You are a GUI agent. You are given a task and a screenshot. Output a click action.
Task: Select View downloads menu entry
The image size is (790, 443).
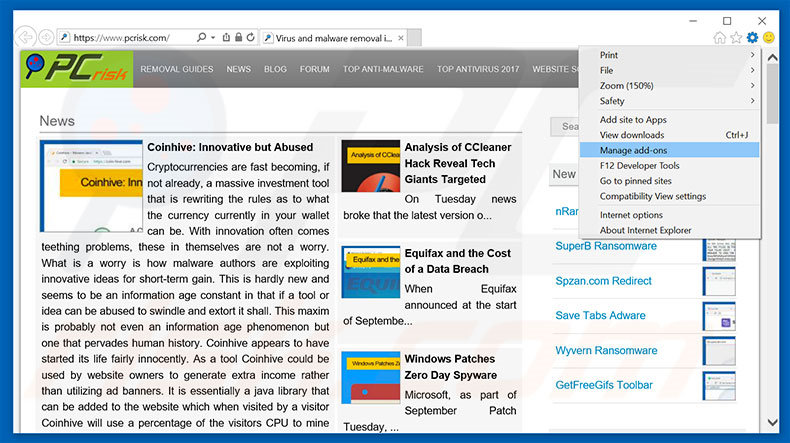pyautogui.click(x=669, y=135)
